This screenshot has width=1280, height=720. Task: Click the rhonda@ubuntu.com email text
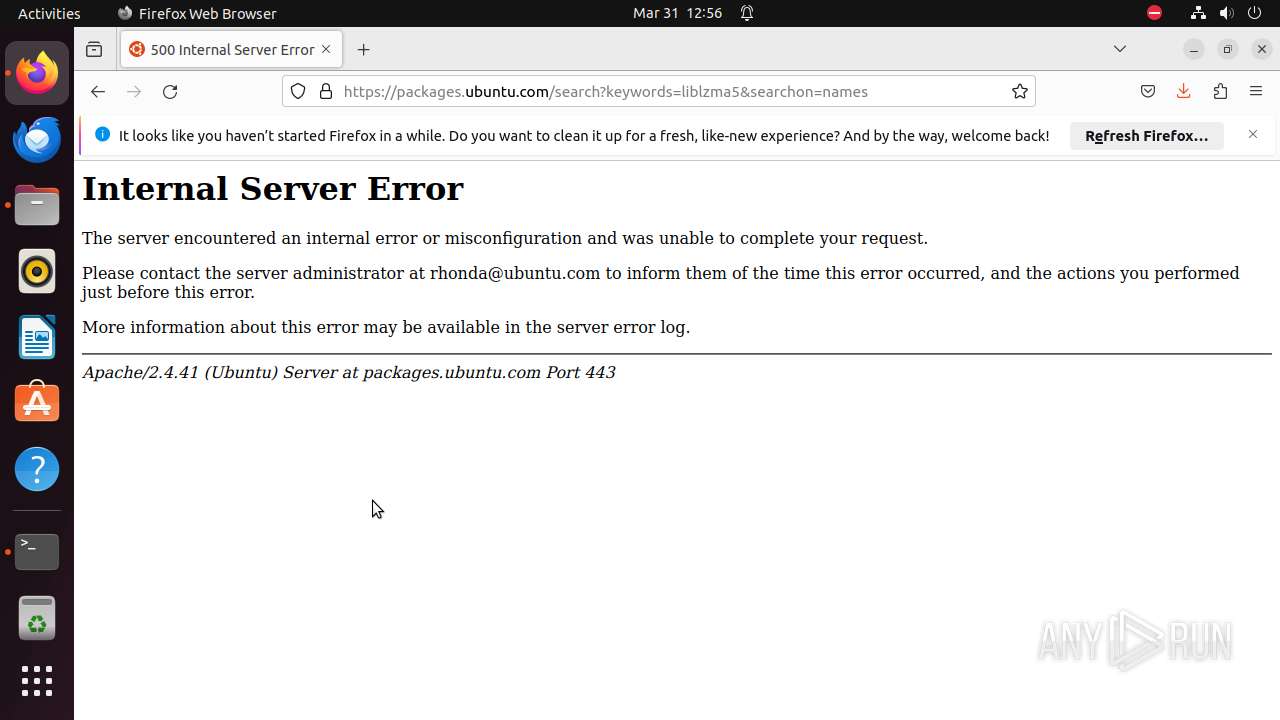point(515,273)
